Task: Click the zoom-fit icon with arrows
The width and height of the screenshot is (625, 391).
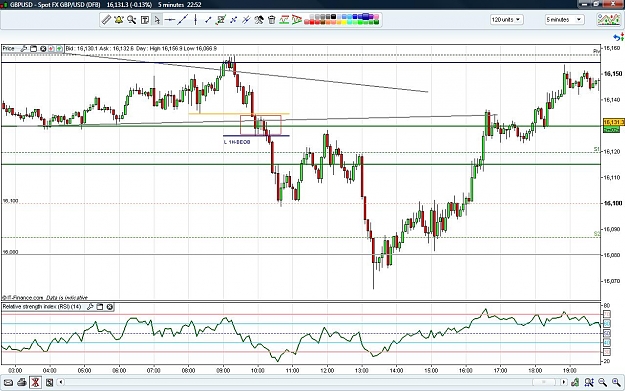Action: point(589,383)
